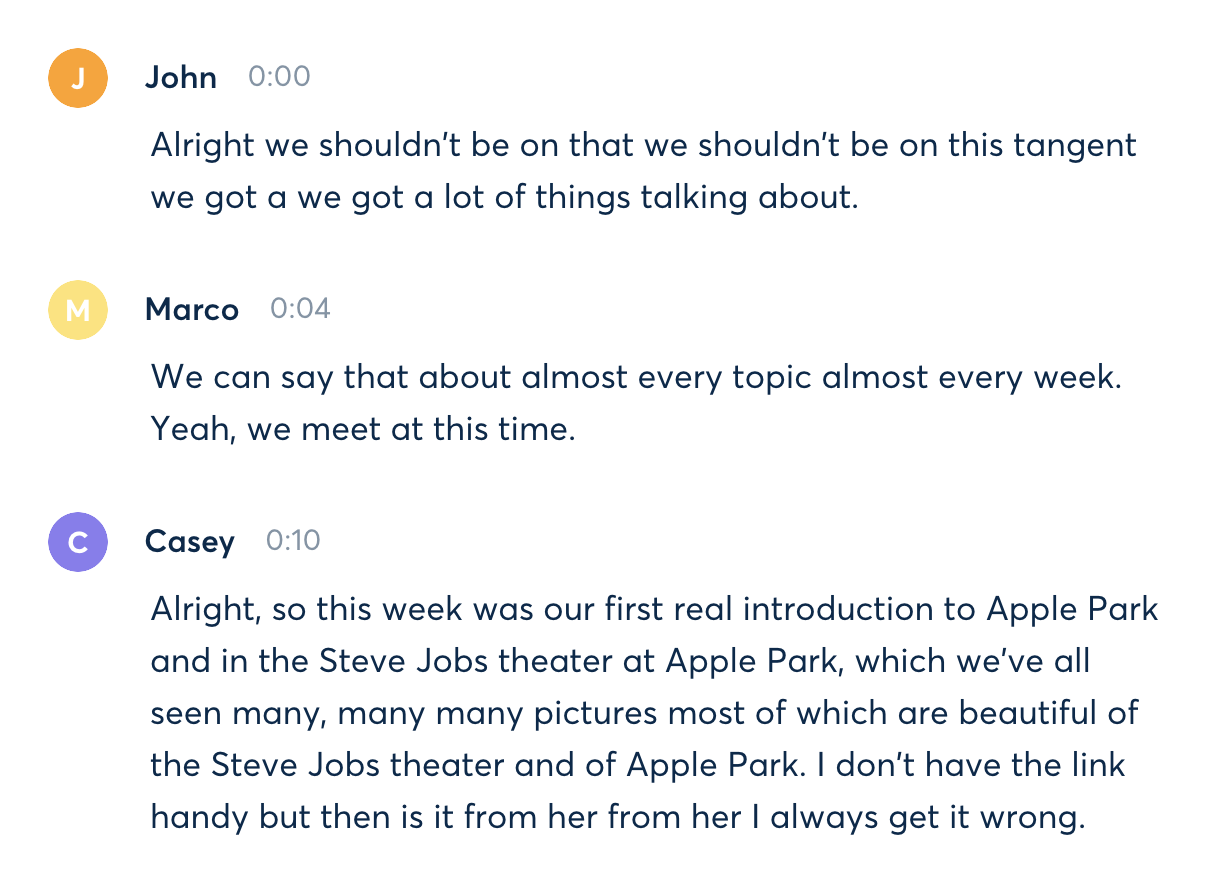
Task: Select the speaker name John
Action: click(181, 78)
